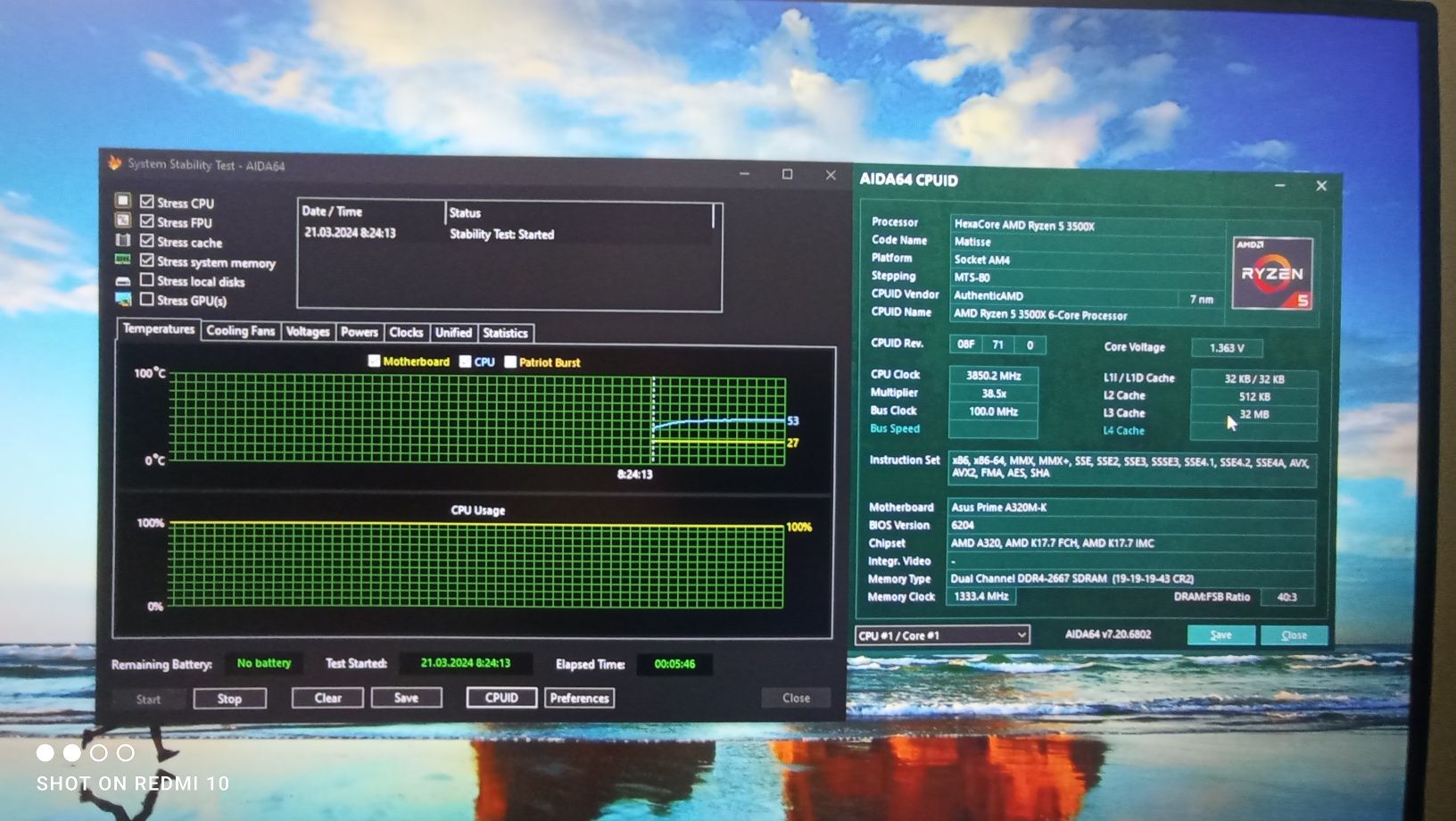1456x821 pixels.
Task: Click the greyed Start button
Action: click(148, 700)
